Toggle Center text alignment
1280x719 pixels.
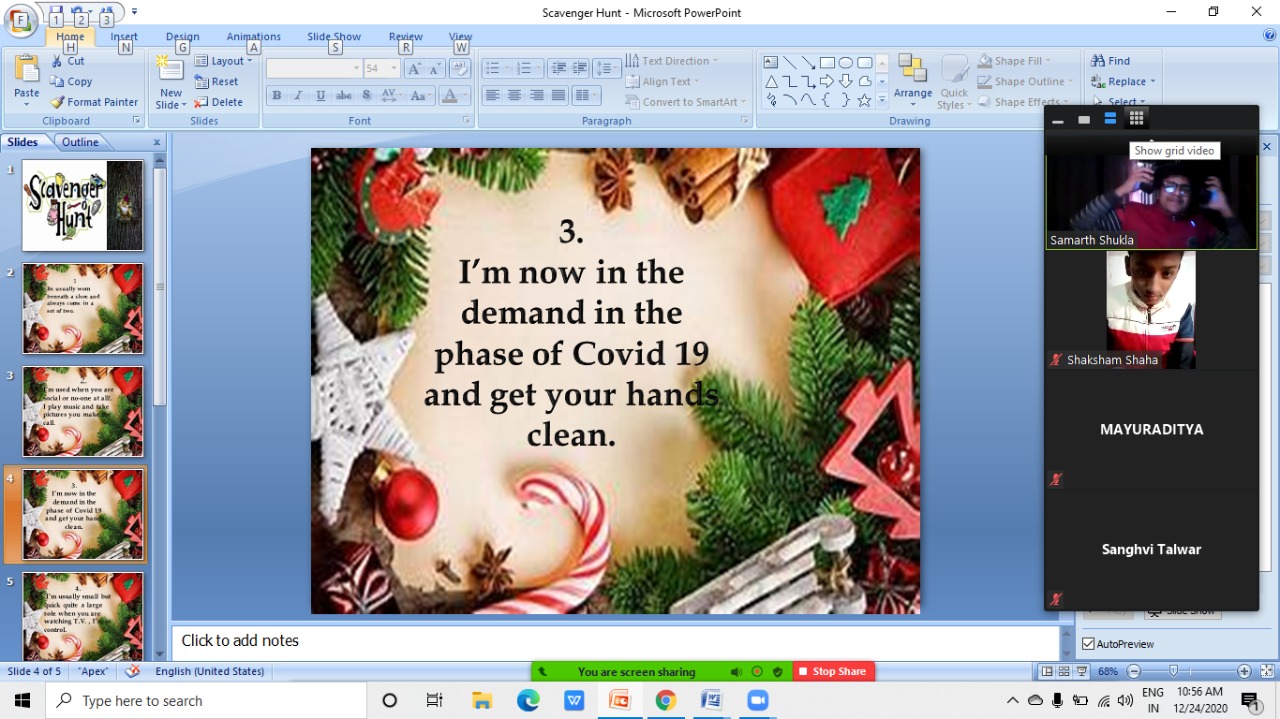tap(514, 96)
